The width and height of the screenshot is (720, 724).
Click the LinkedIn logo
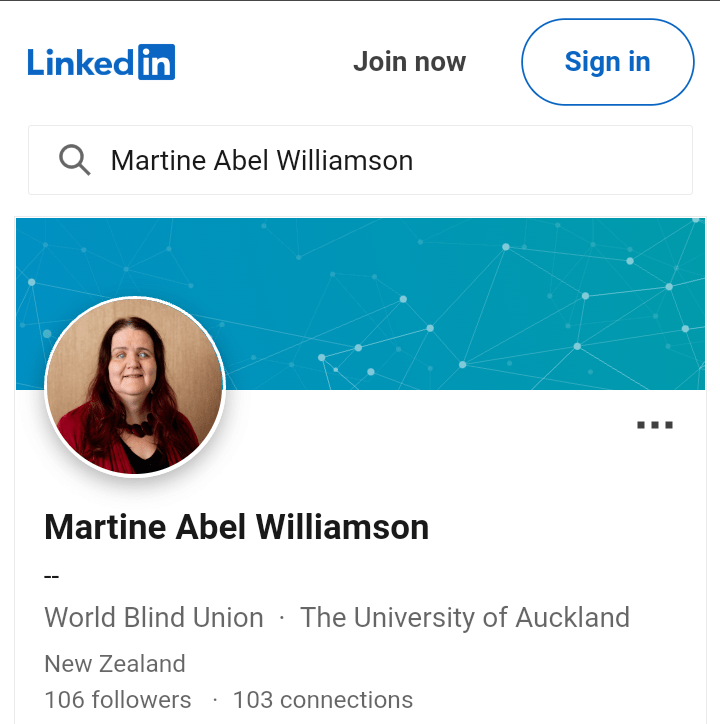pos(101,62)
